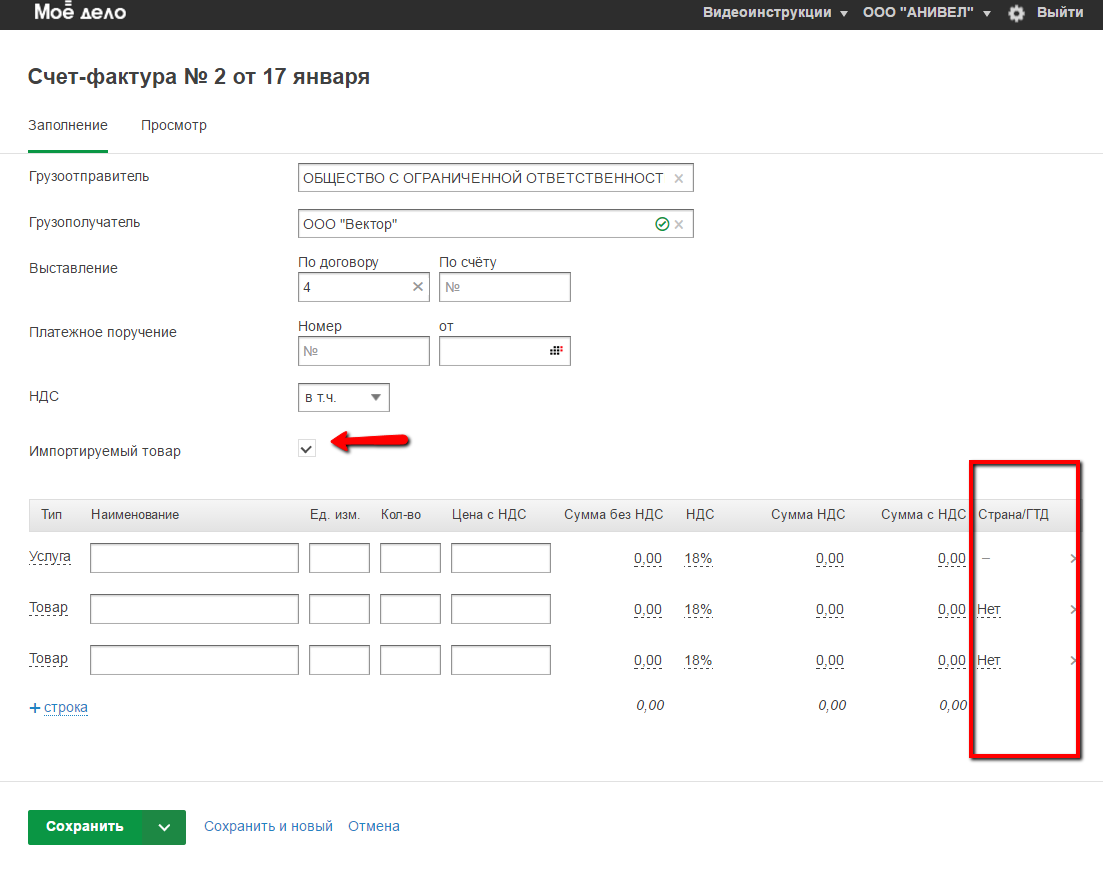Open the НДС dropdown showing в т.ч.
1103x883 pixels.
343,397
